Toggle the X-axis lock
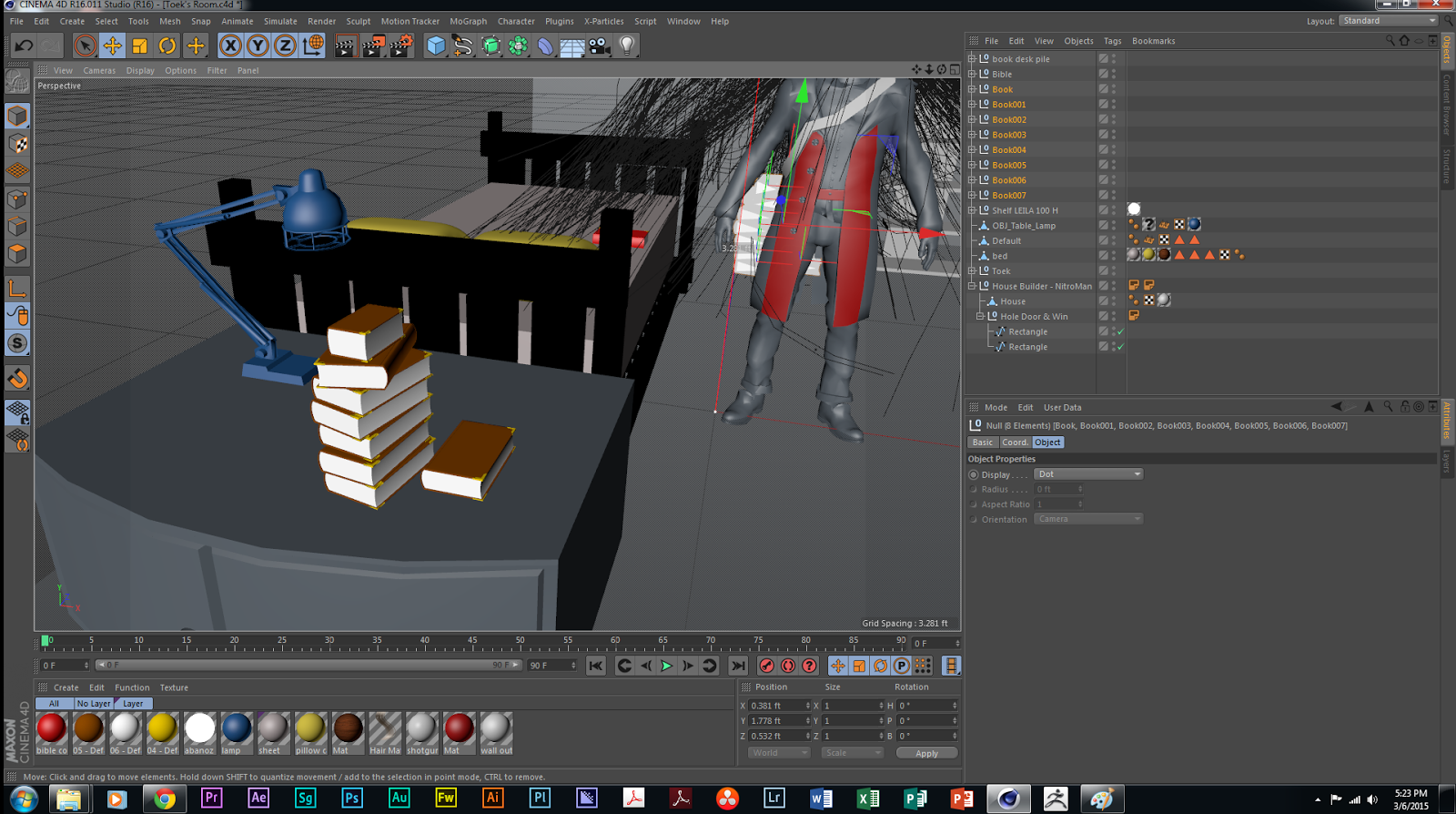 (x=230, y=46)
